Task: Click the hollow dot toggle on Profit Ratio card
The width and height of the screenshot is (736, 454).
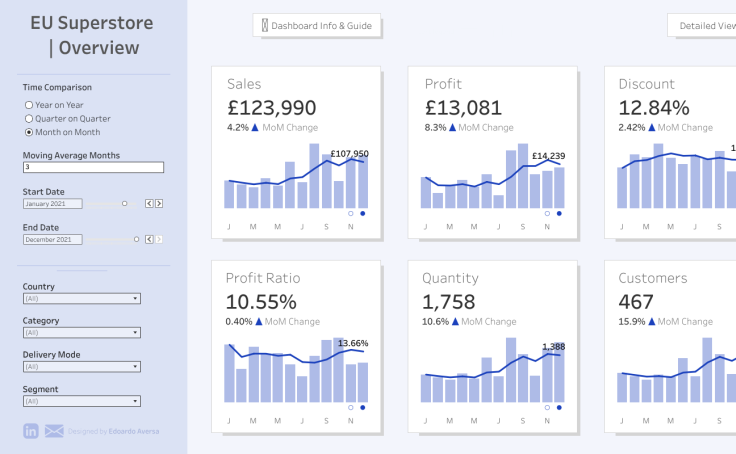Action: tap(351, 408)
